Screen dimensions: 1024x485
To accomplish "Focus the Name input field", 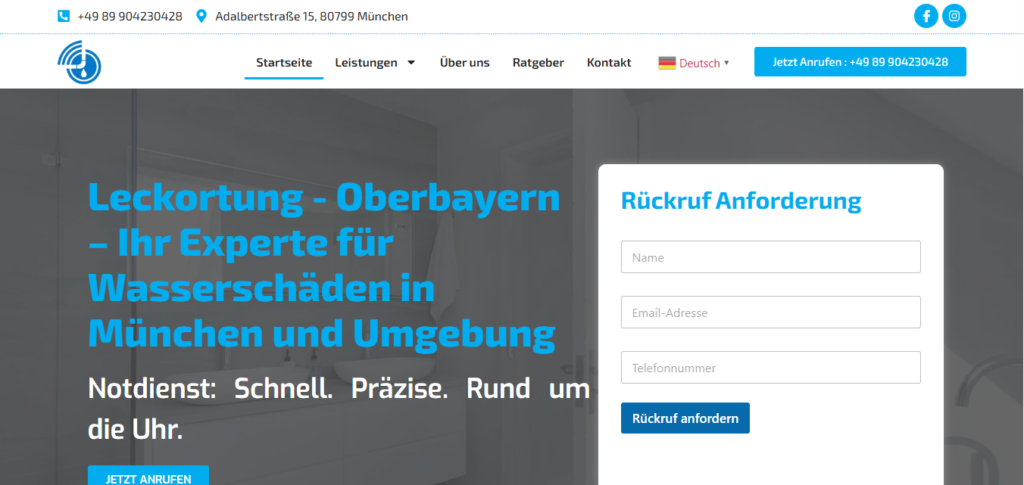I will tap(771, 257).
